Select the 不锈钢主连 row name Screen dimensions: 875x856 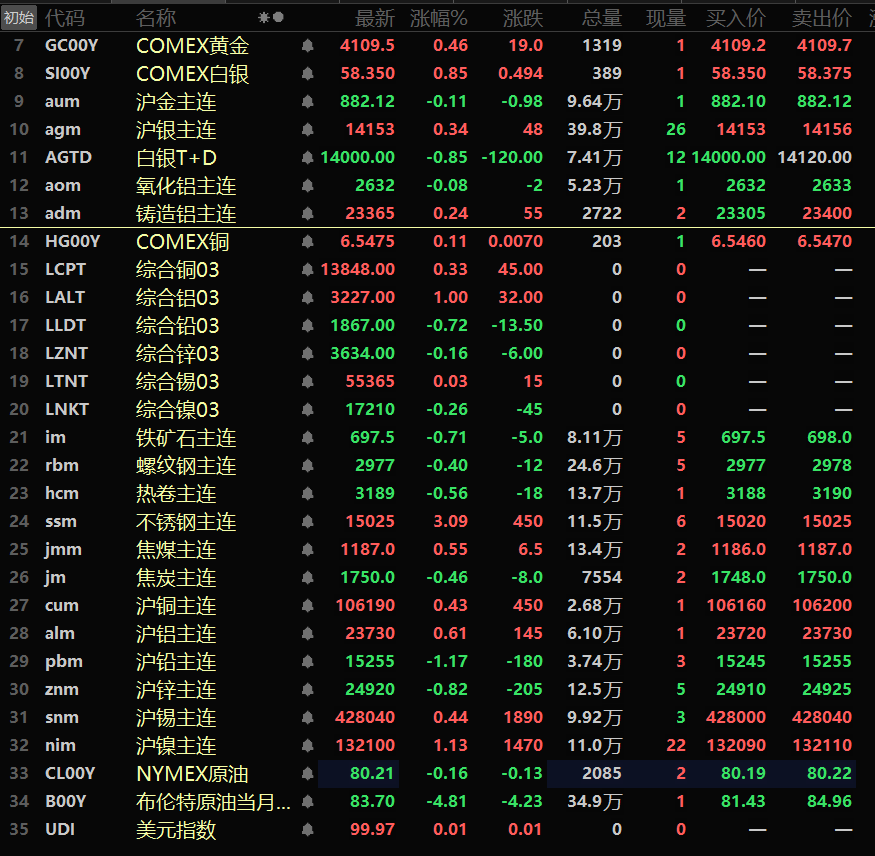(186, 522)
